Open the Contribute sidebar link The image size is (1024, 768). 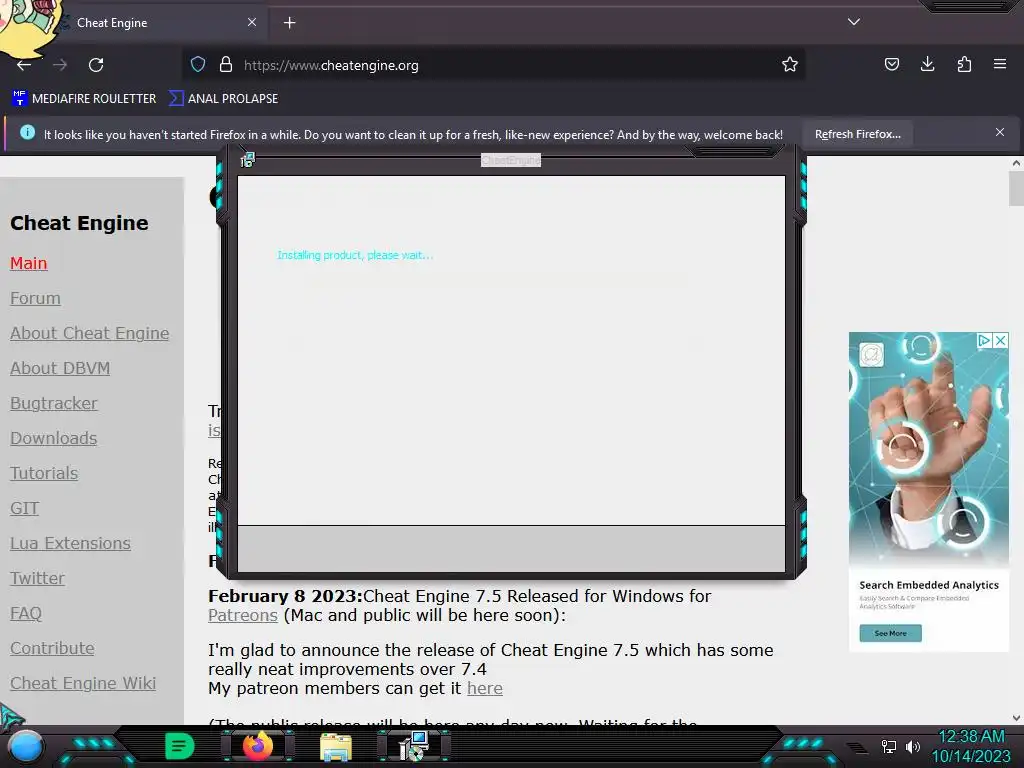(52, 648)
